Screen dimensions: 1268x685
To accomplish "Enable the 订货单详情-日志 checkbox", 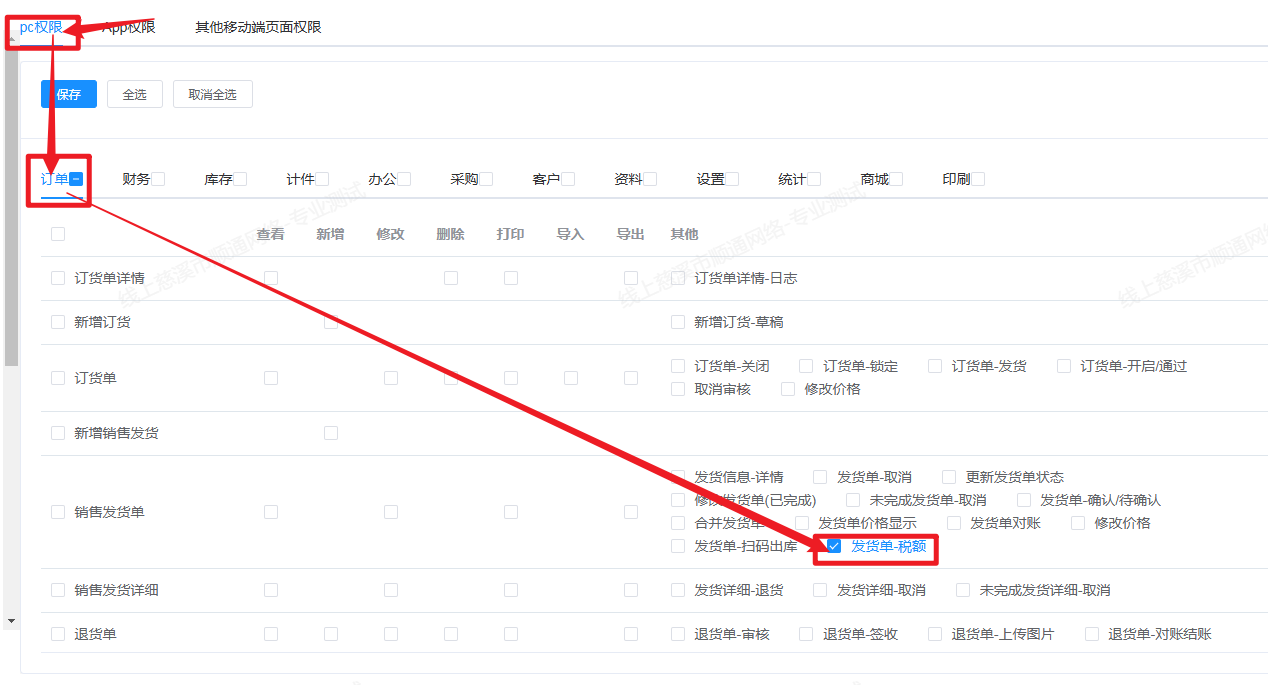I will coord(678,278).
